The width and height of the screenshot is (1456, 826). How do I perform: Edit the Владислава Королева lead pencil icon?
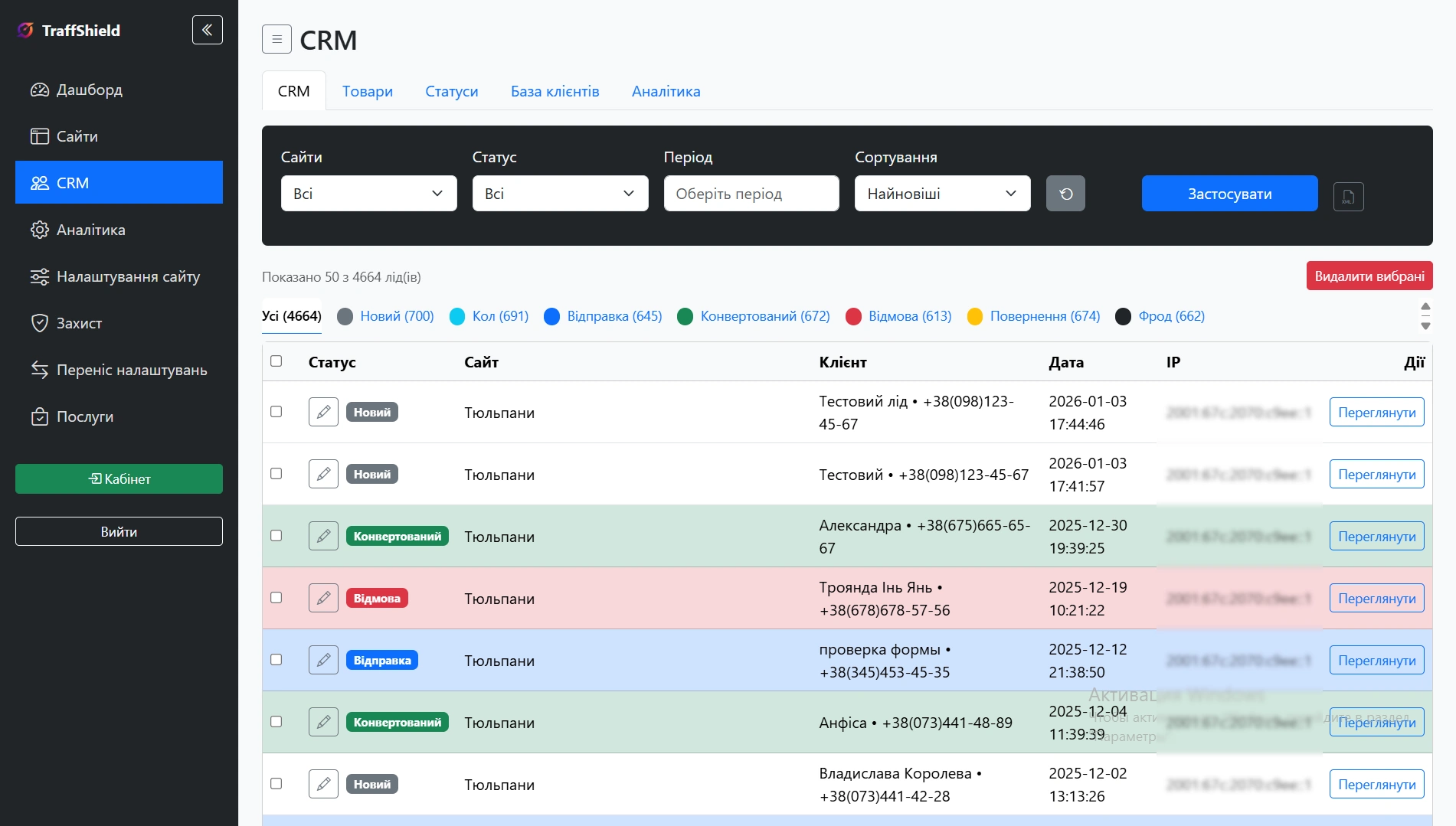coord(323,784)
